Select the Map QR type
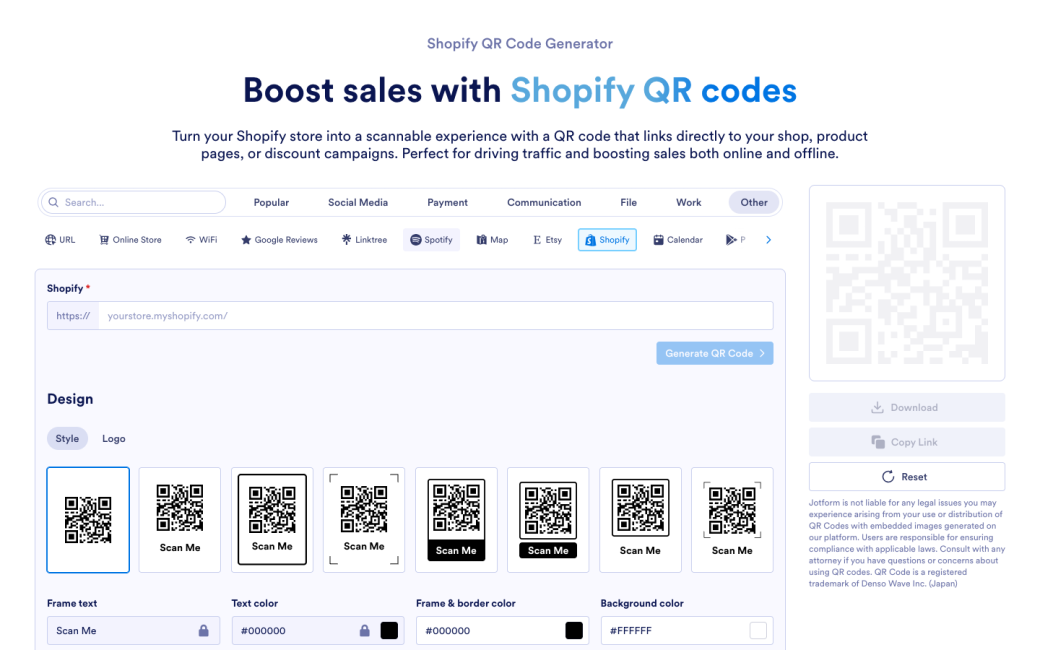1040x650 pixels. (492, 239)
